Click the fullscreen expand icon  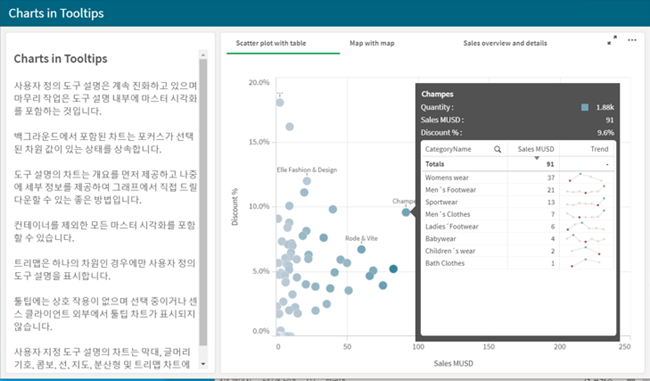(x=612, y=40)
